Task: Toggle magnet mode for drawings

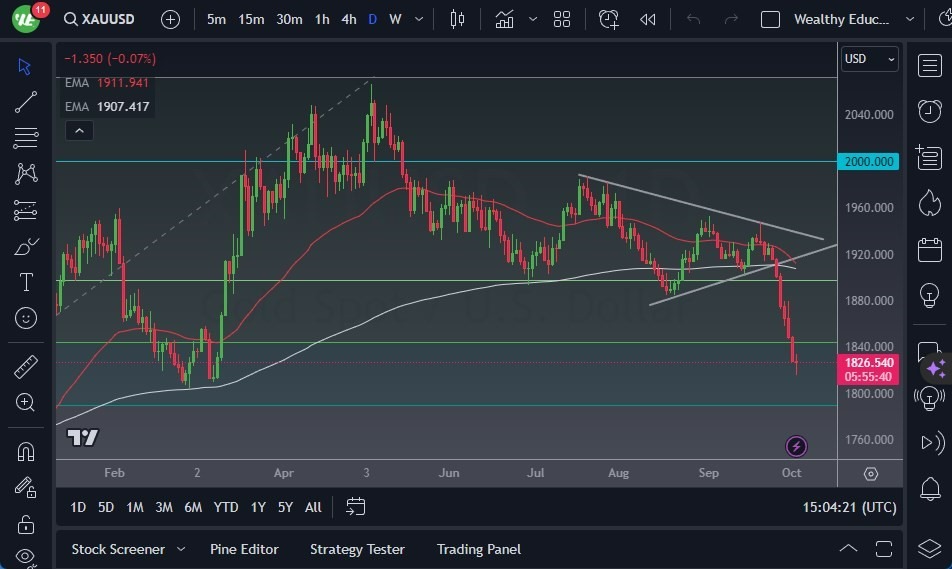Action: coord(26,451)
